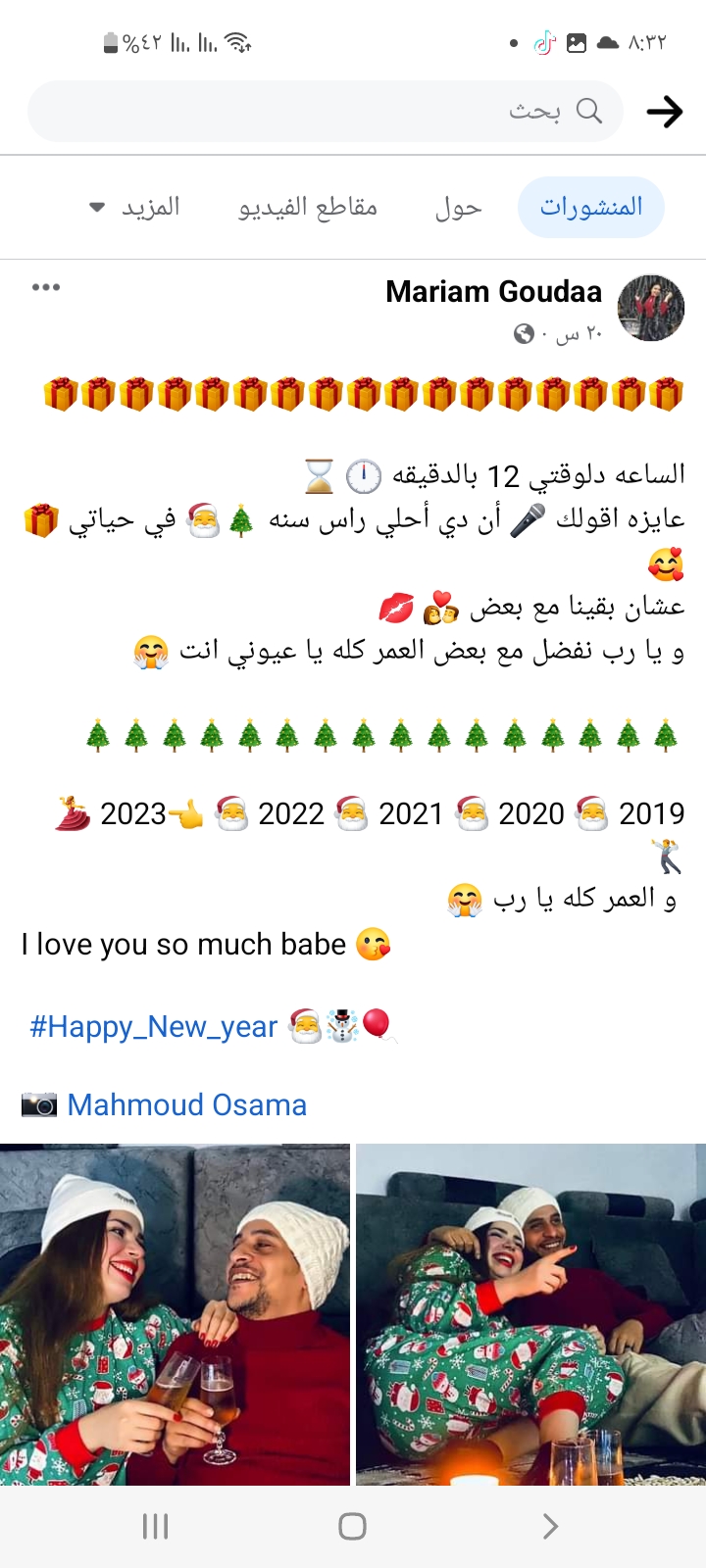Click the back arrow at top of screen
The image size is (706, 1568).
666,111
